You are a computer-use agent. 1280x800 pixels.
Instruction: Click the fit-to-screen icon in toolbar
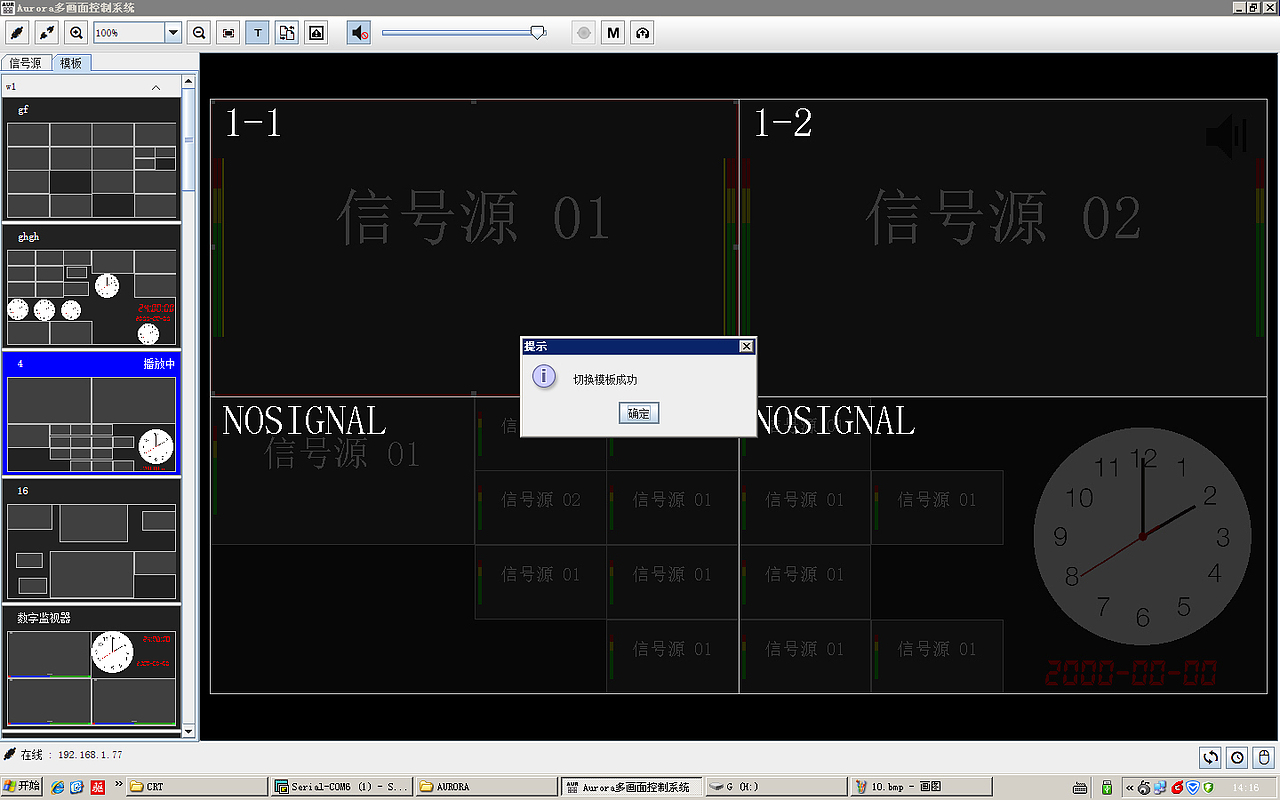(x=229, y=33)
